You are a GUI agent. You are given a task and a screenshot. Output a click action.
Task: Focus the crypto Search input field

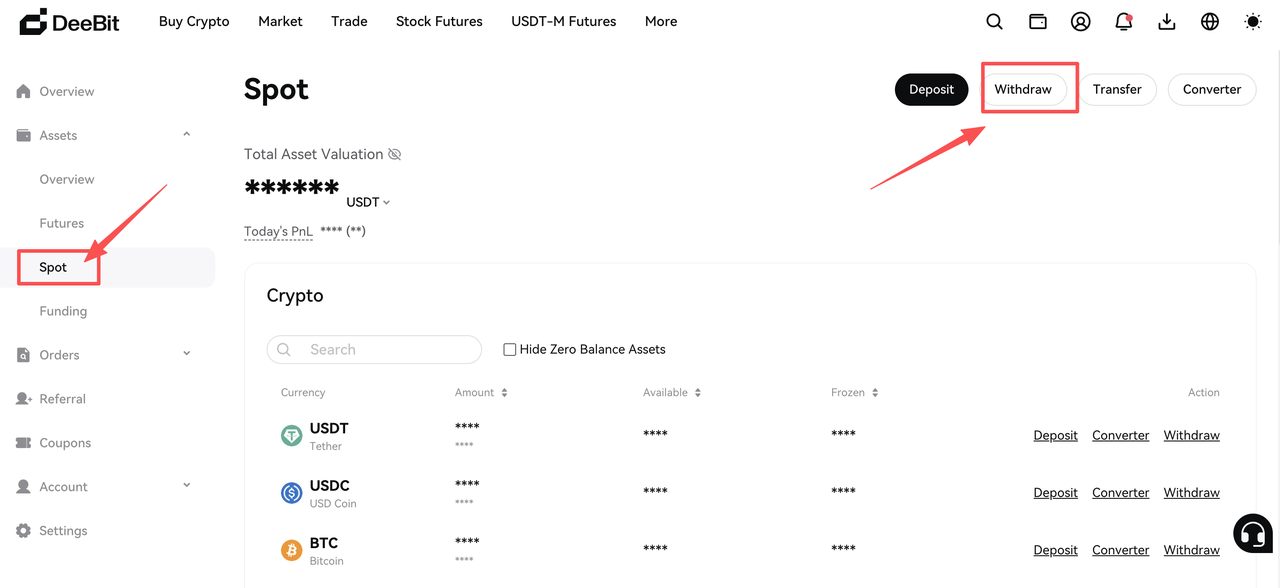(x=374, y=349)
